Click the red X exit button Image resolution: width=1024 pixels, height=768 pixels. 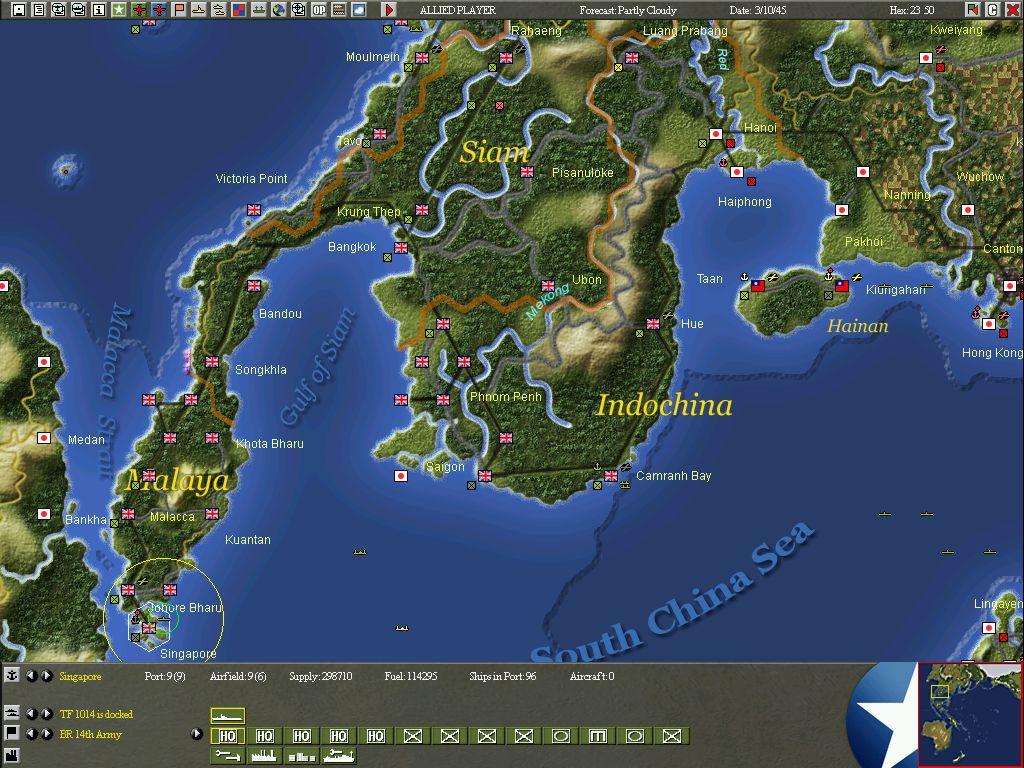tap(1012, 9)
